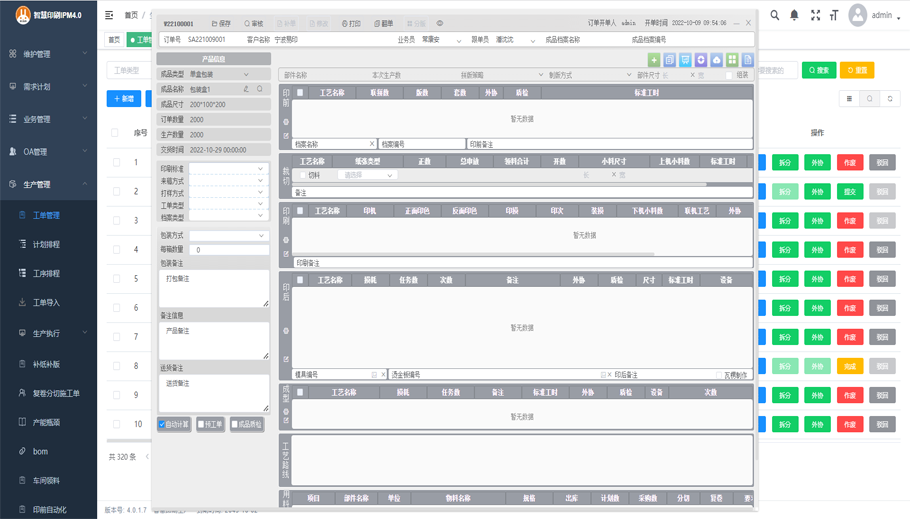Collapse the sidebar with the hamburger icon
910x519 pixels.
click(x=110, y=16)
